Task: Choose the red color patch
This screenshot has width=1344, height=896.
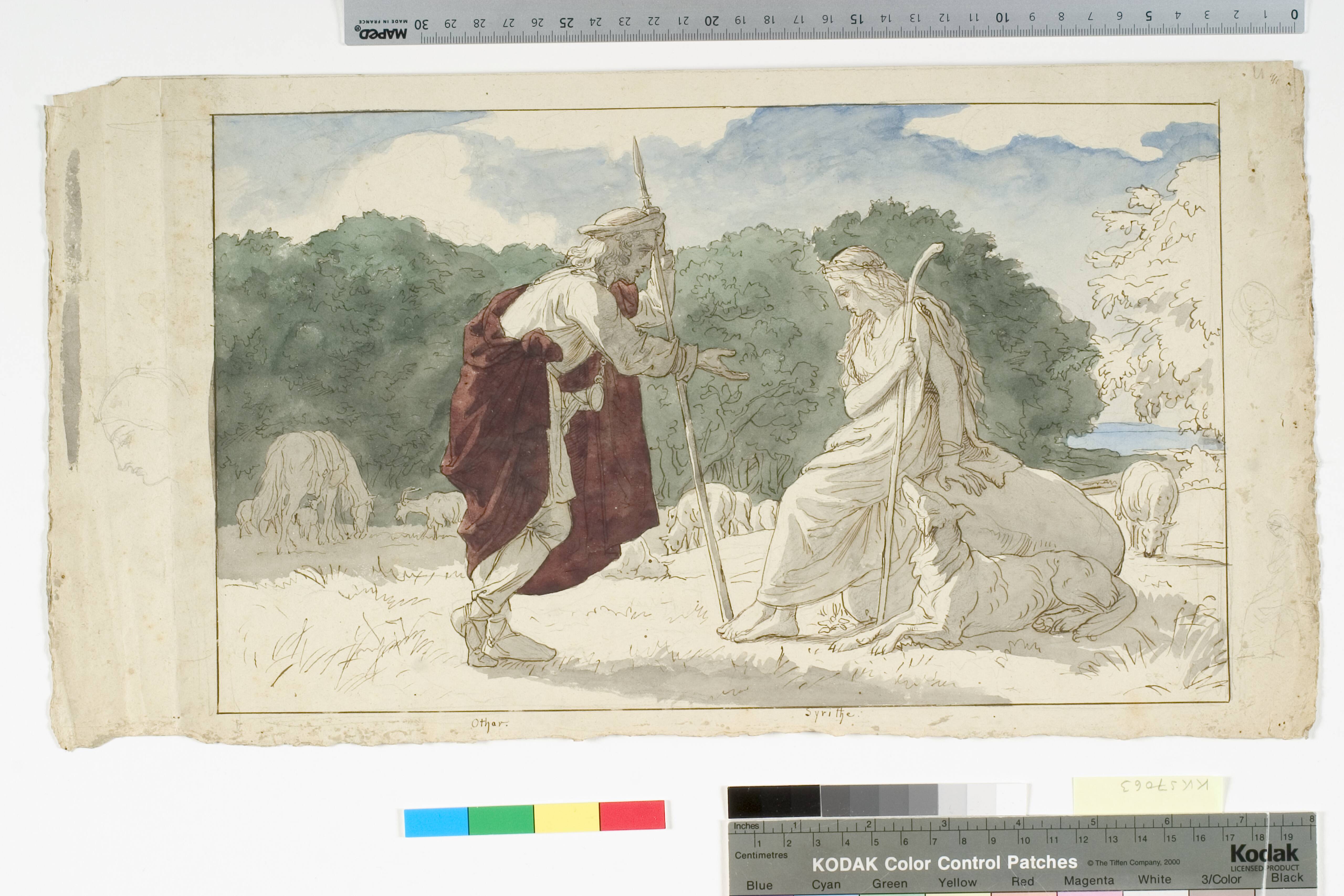Action: 633,815
